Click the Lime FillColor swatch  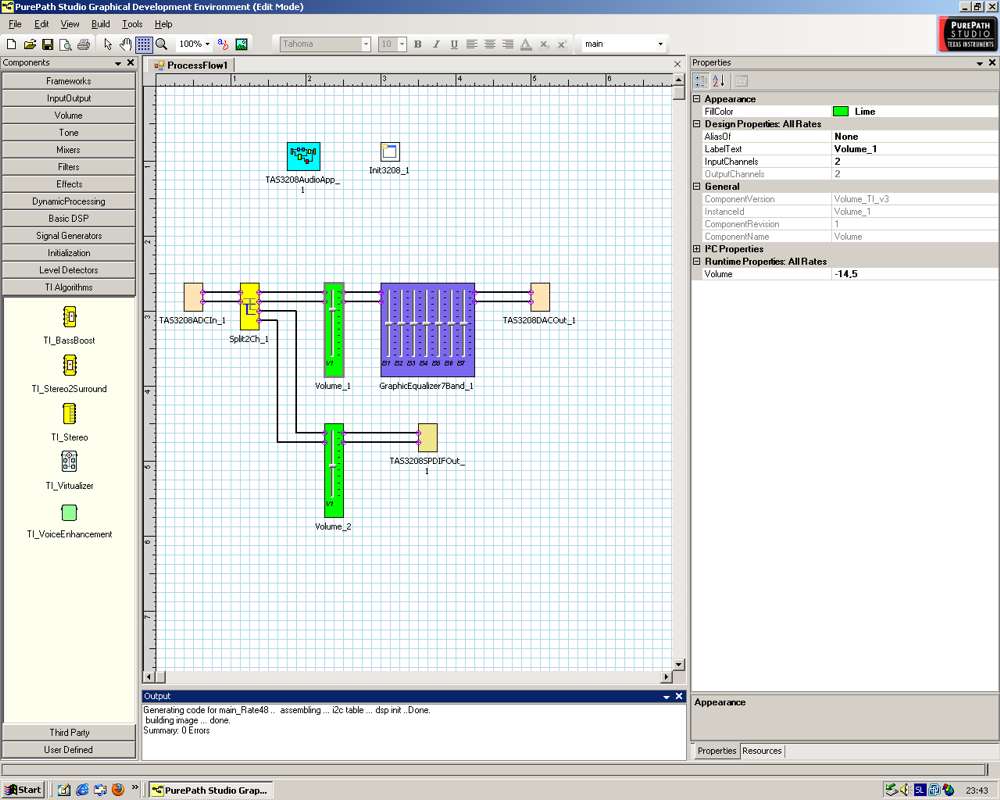[x=841, y=111]
